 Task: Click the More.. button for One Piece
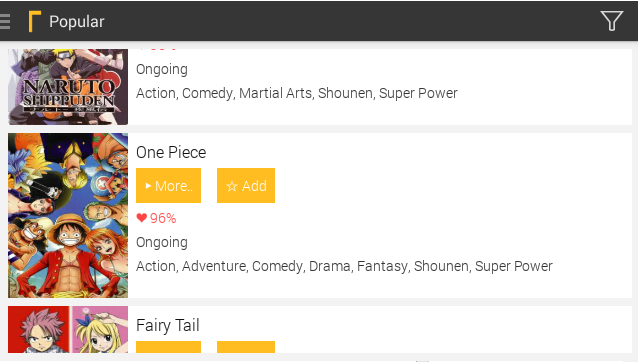168,185
